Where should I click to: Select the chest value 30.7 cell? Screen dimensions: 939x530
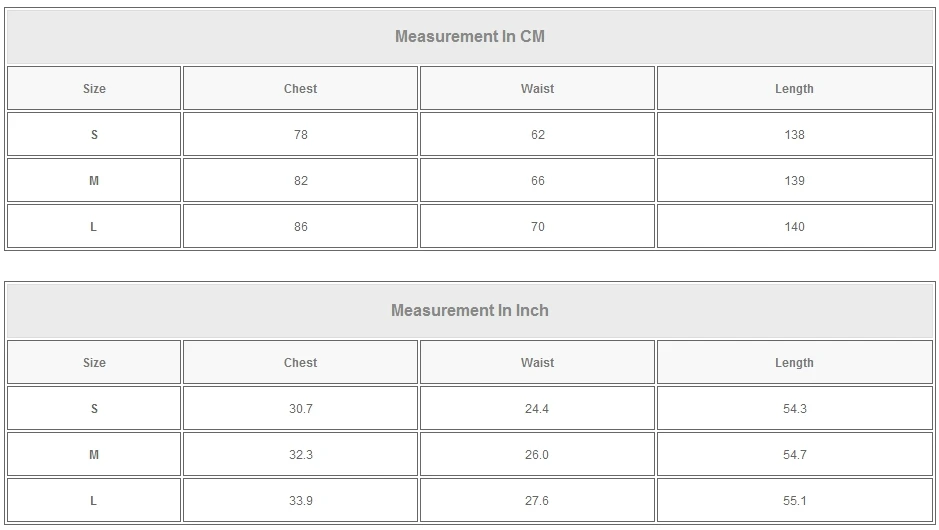(x=300, y=409)
